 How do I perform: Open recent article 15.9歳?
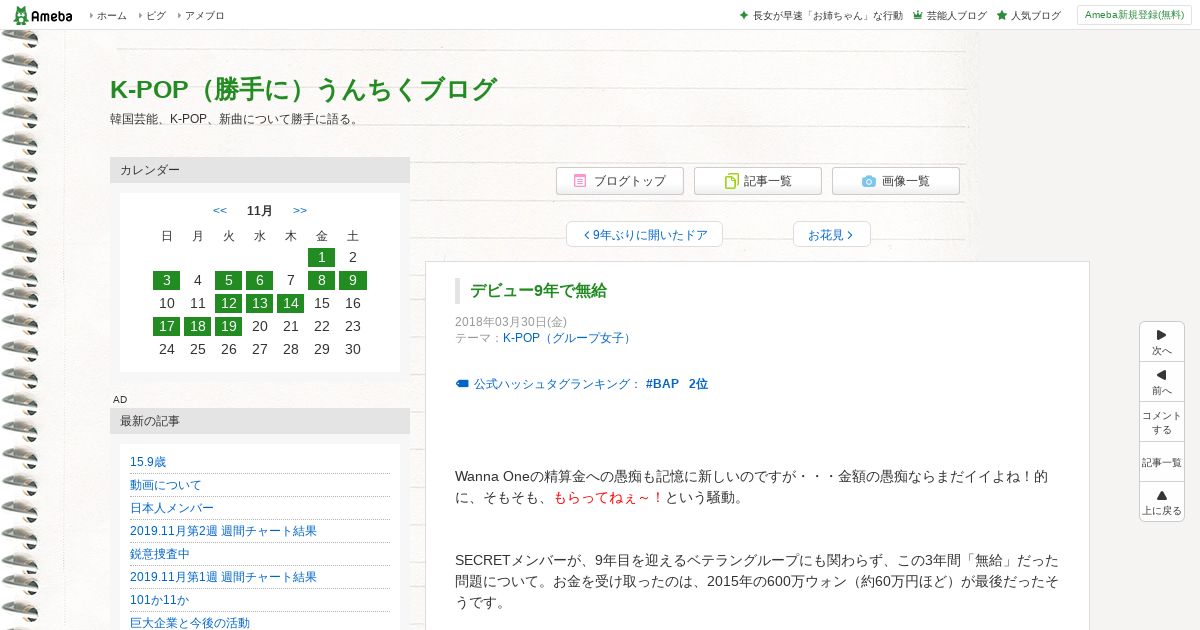point(148,462)
